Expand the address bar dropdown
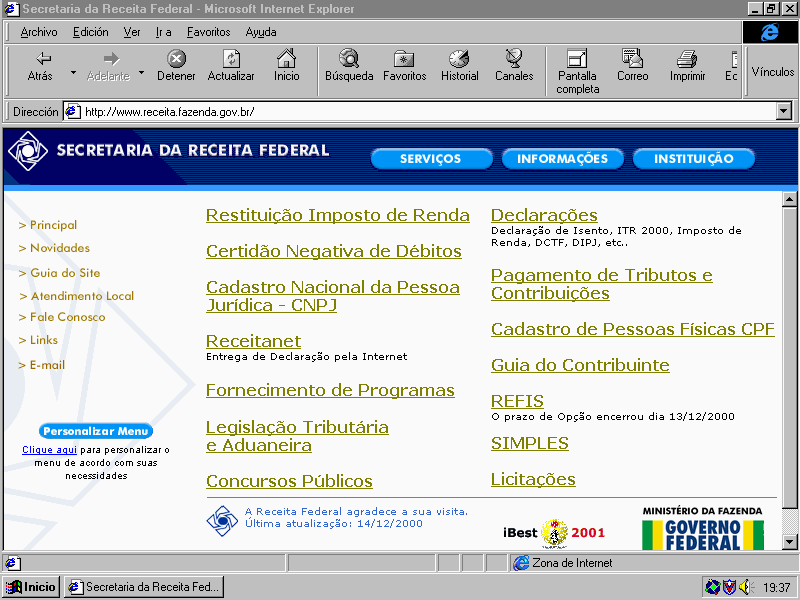 tap(784, 111)
